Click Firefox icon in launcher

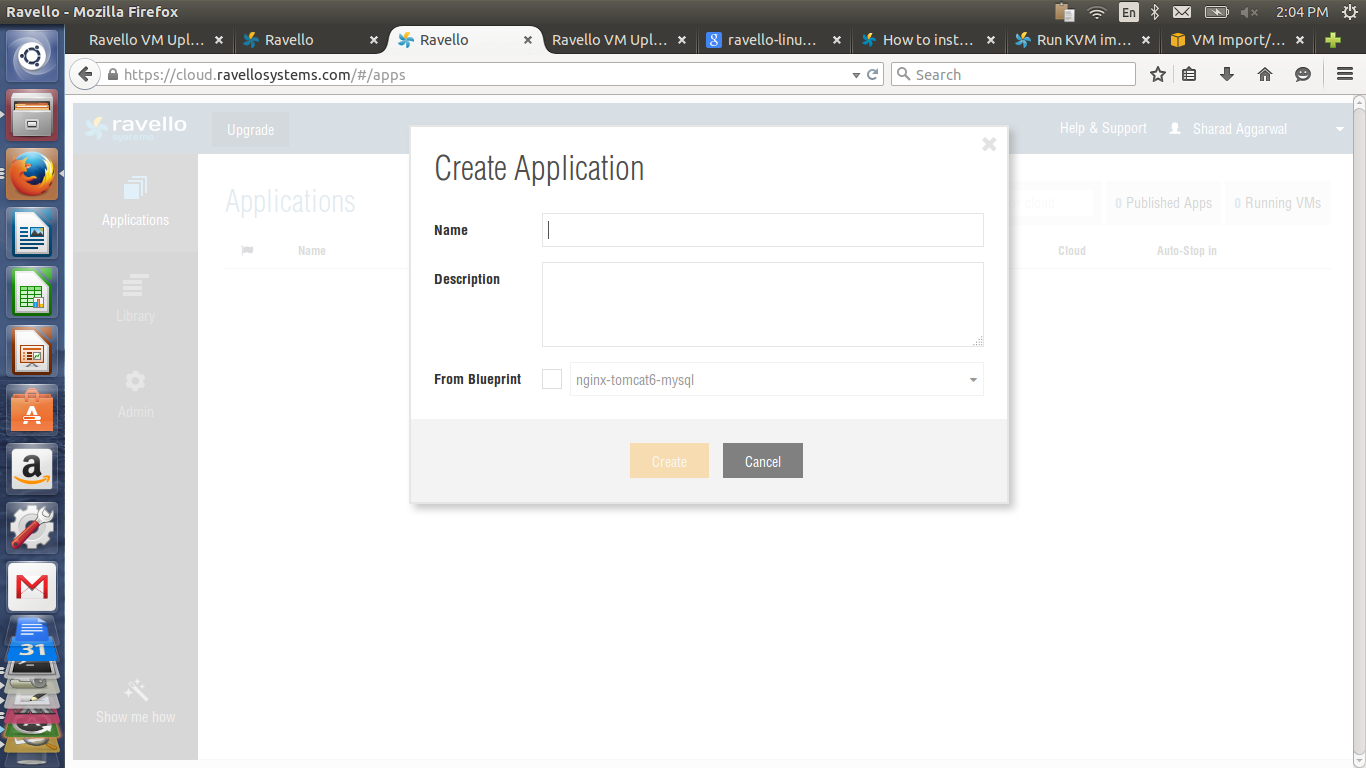[32, 174]
